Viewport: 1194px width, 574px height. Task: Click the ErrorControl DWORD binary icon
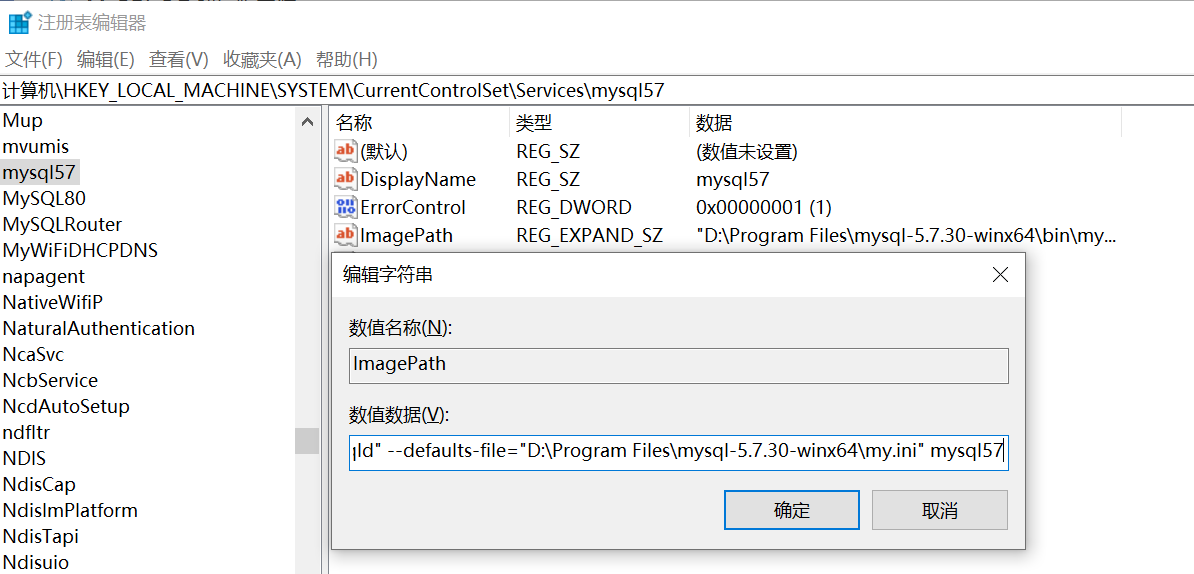point(346,207)
